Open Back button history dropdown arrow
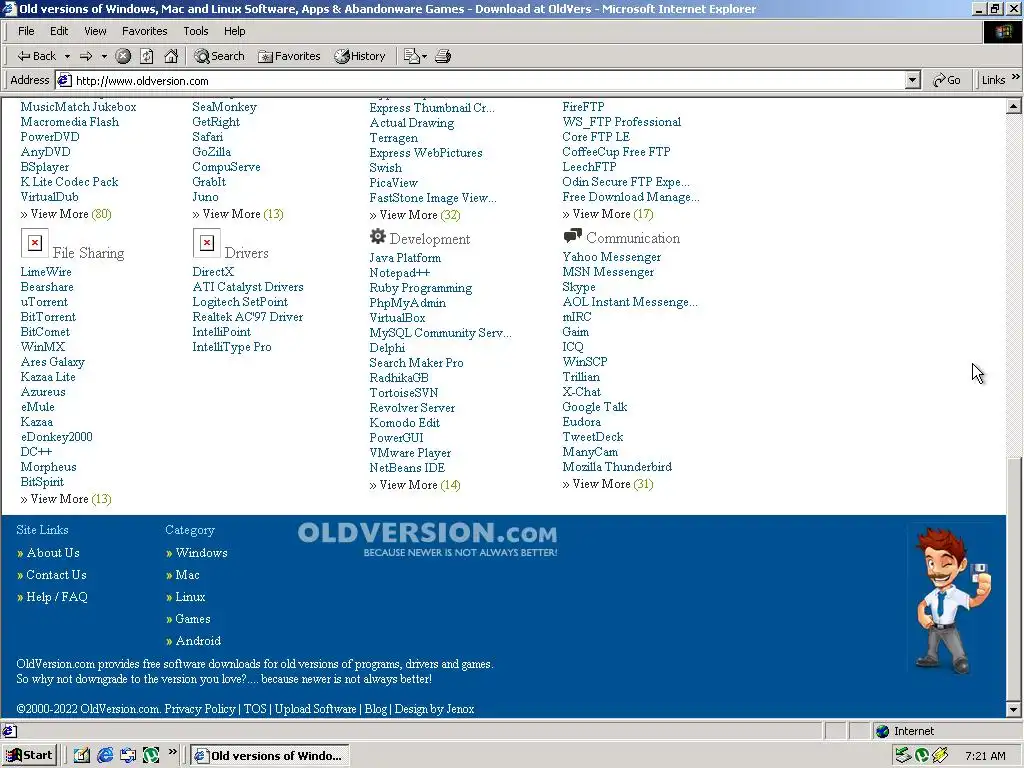 [67, 56]
